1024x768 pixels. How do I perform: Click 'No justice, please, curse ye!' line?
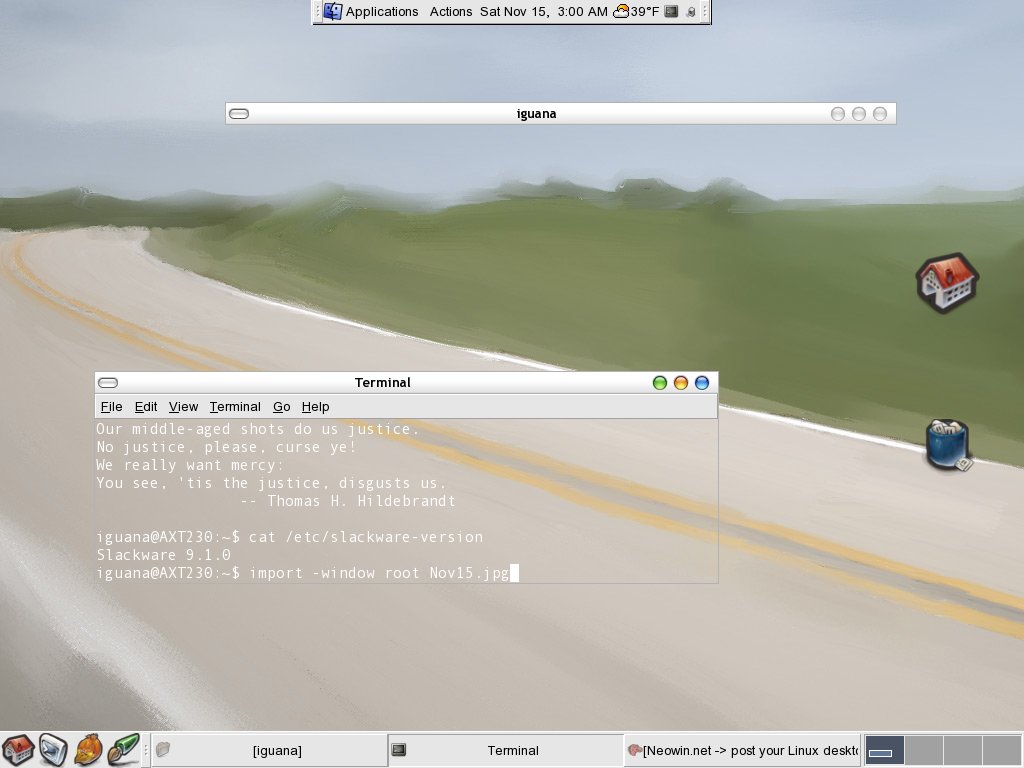tap(226, 447)
